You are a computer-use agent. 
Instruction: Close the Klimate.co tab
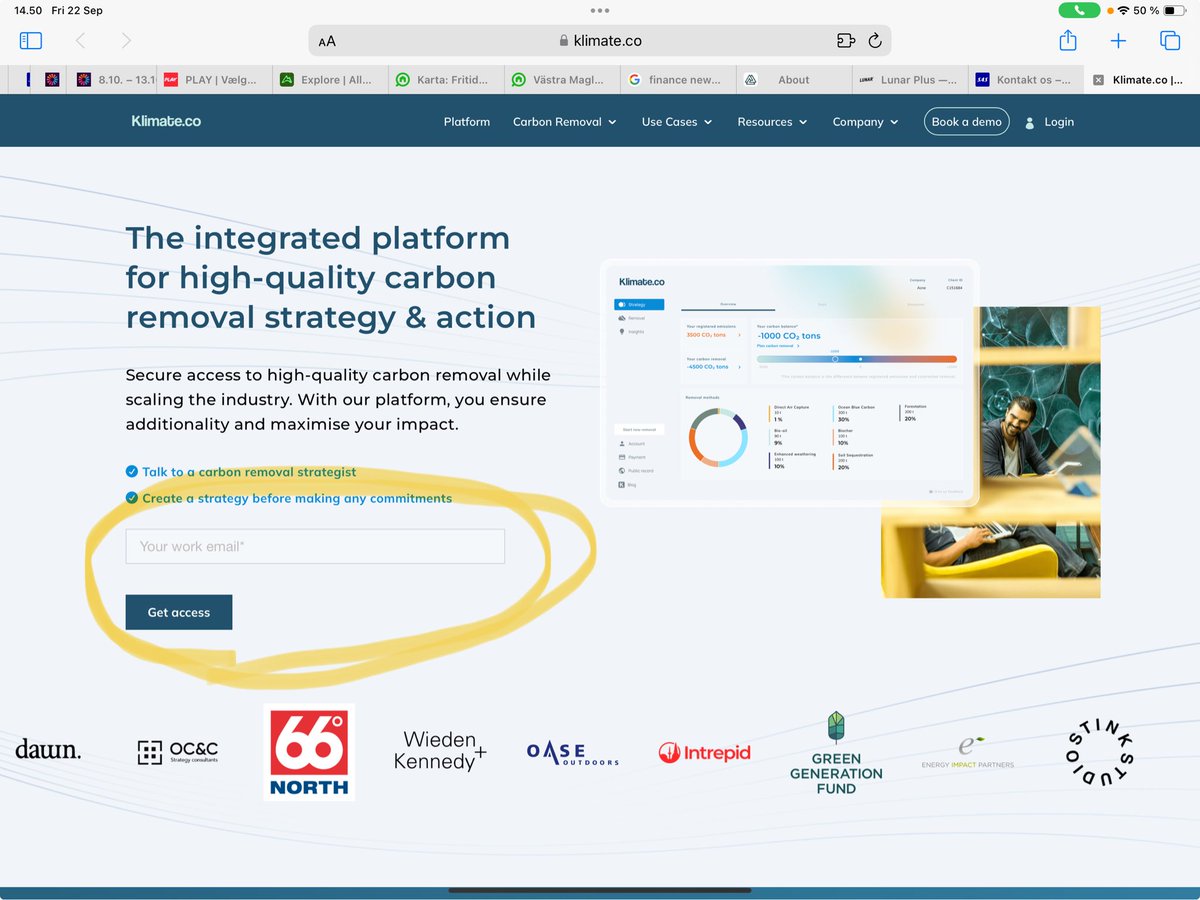coord(1099,80)
